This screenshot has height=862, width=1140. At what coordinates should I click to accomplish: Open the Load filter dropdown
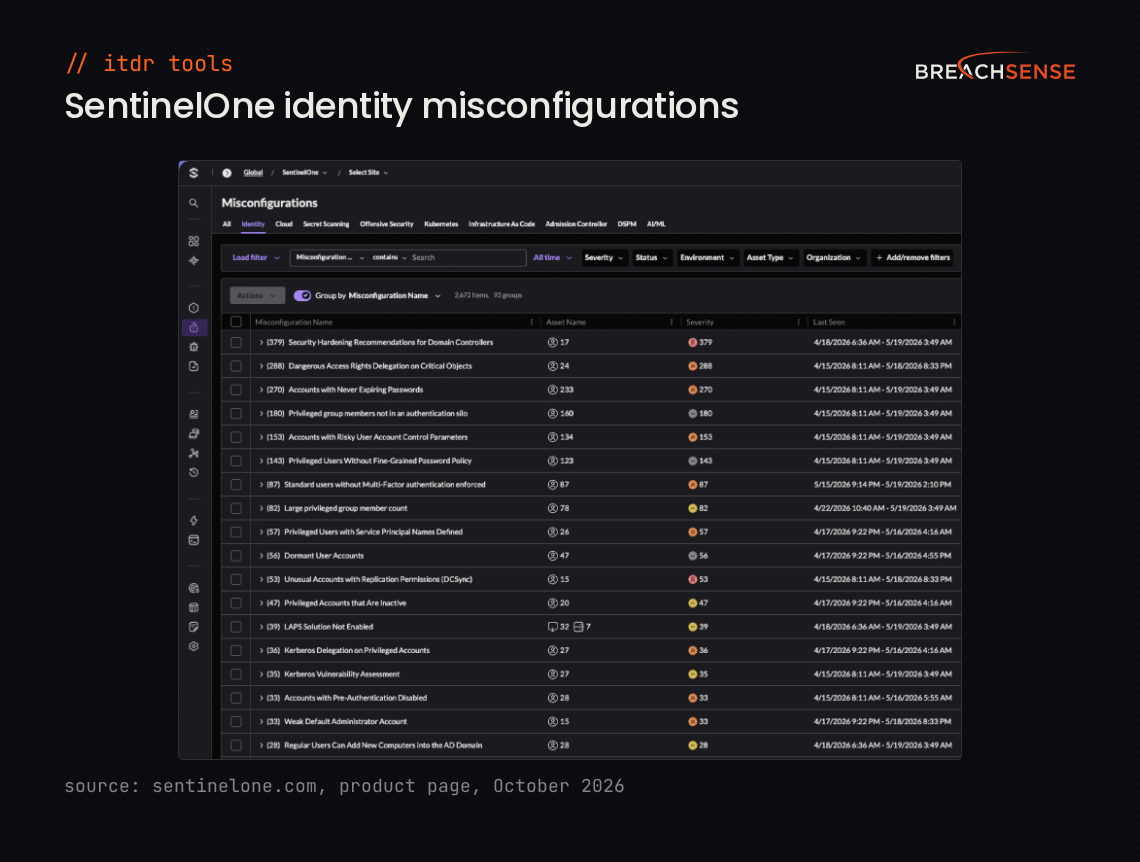tap(256, 258)
